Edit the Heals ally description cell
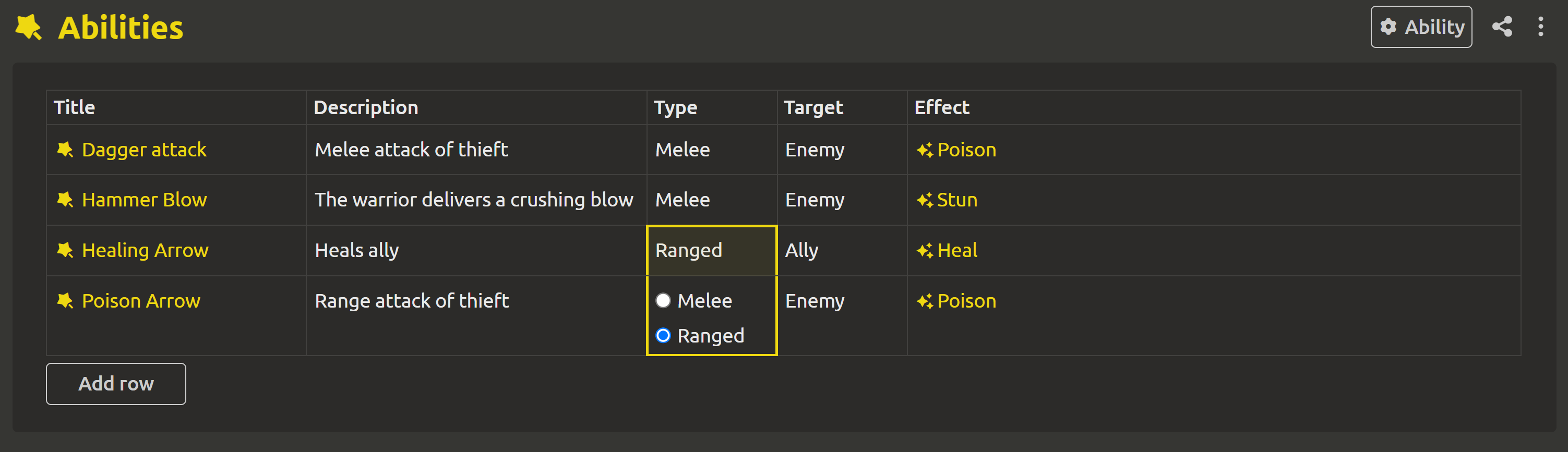 (x=476, y=251)
